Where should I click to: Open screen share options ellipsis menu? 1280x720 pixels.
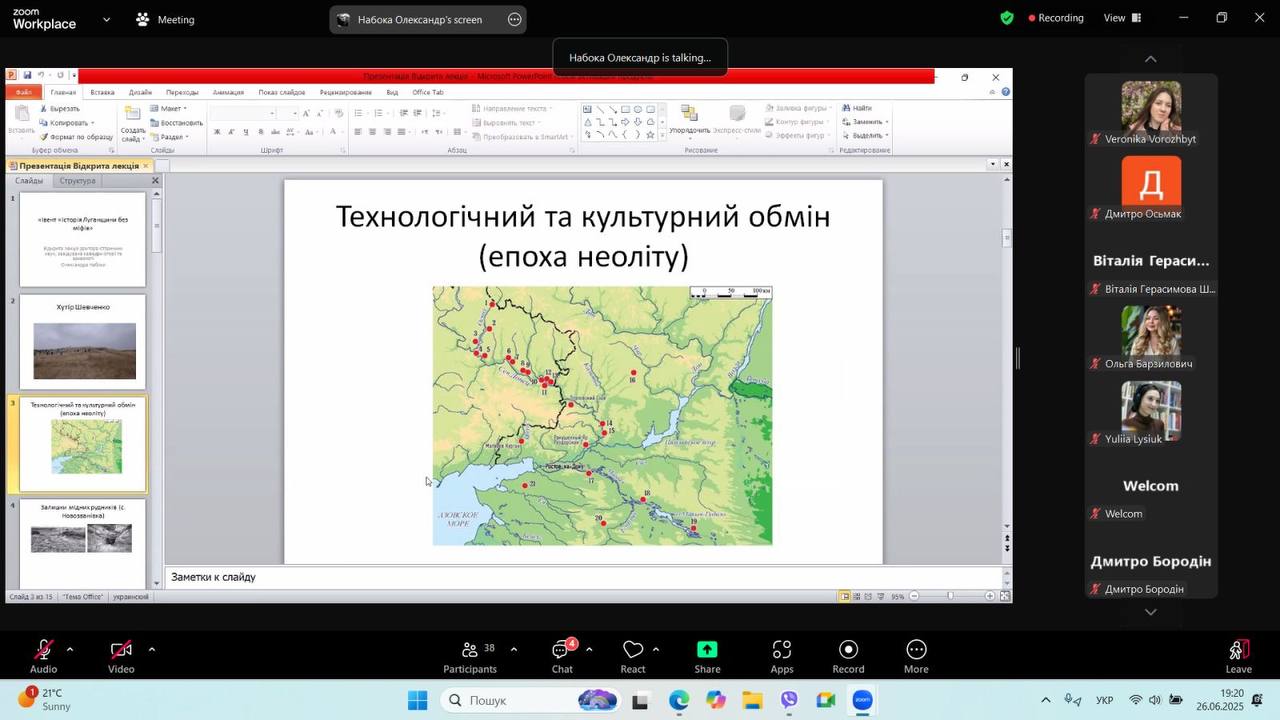click(x=514, y=19)
